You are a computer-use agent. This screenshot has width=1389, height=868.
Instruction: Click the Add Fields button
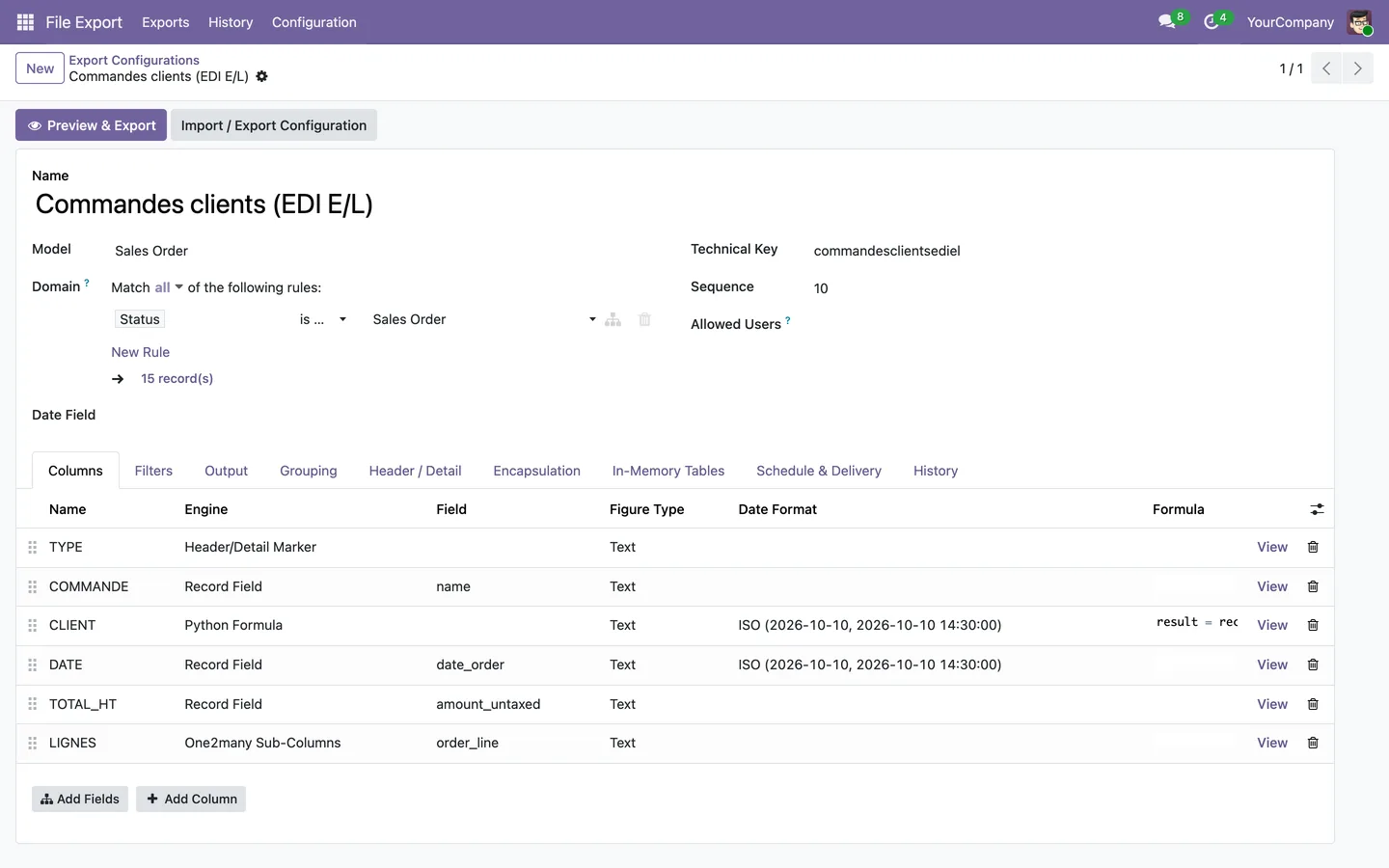pyautogui.click(x=80, y=799)
